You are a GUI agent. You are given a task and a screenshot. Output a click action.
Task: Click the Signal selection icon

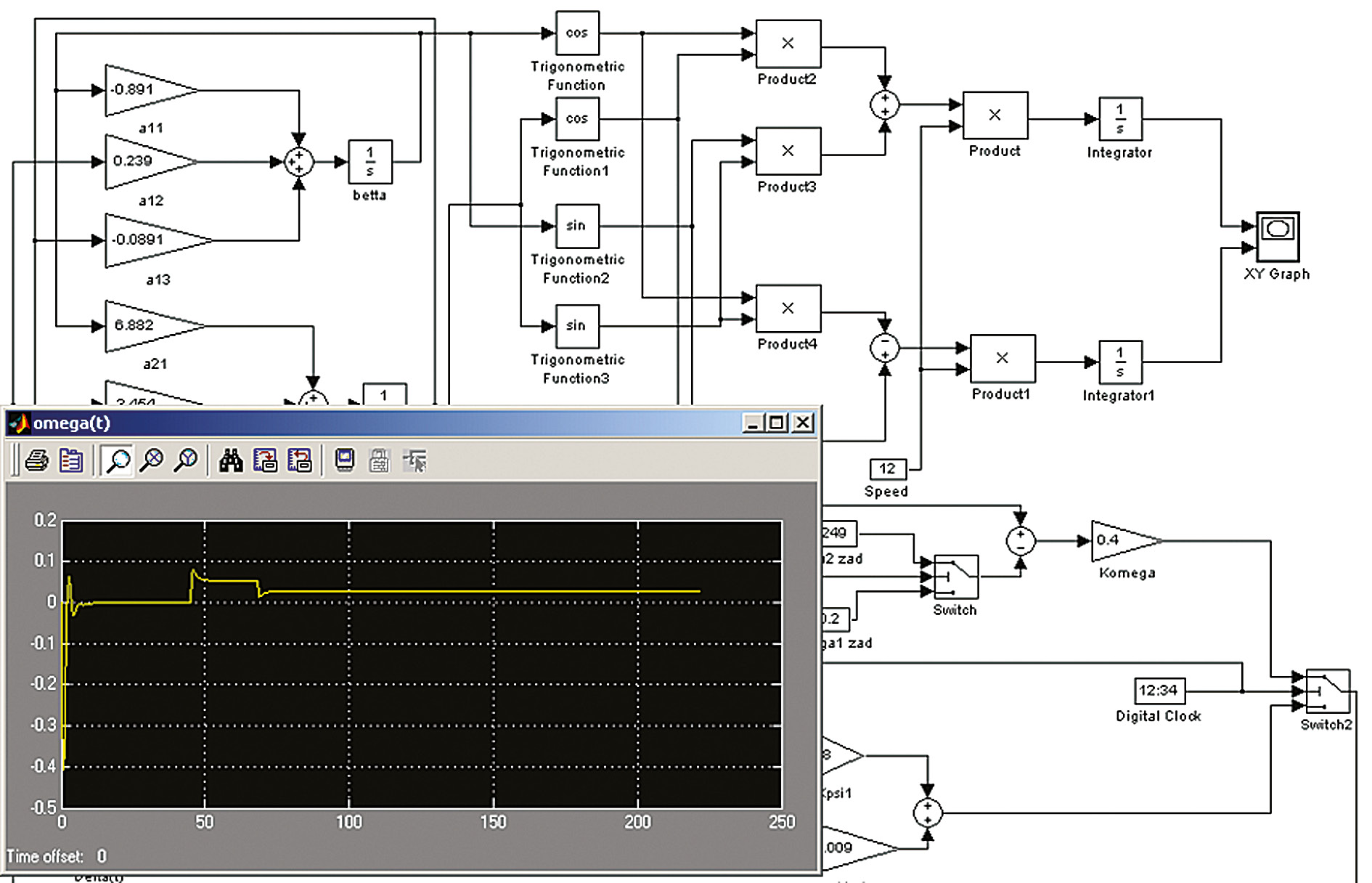click(415, 460)
